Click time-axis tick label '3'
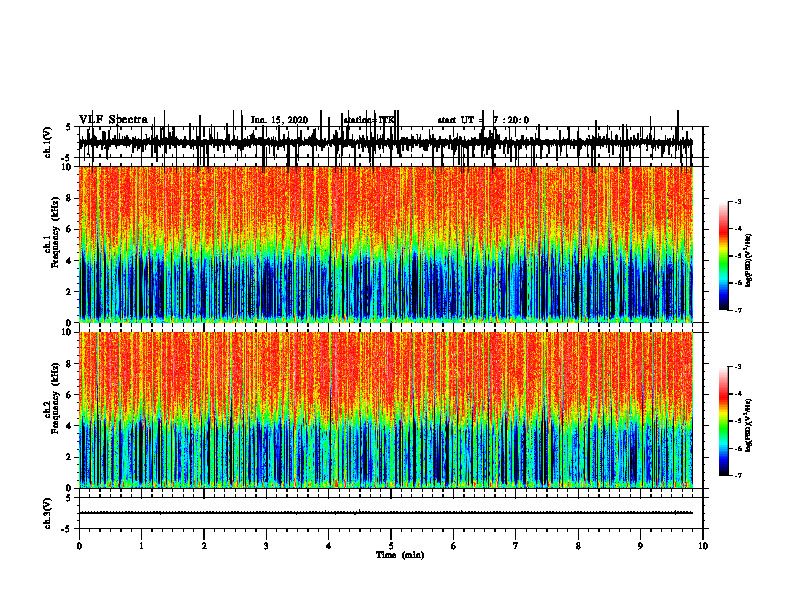The width and height of the screenshot is (792, 612). (x=266, y=546)
